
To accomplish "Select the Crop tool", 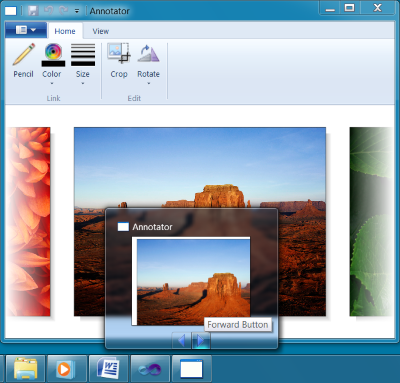I will click(x=119, y=61).
